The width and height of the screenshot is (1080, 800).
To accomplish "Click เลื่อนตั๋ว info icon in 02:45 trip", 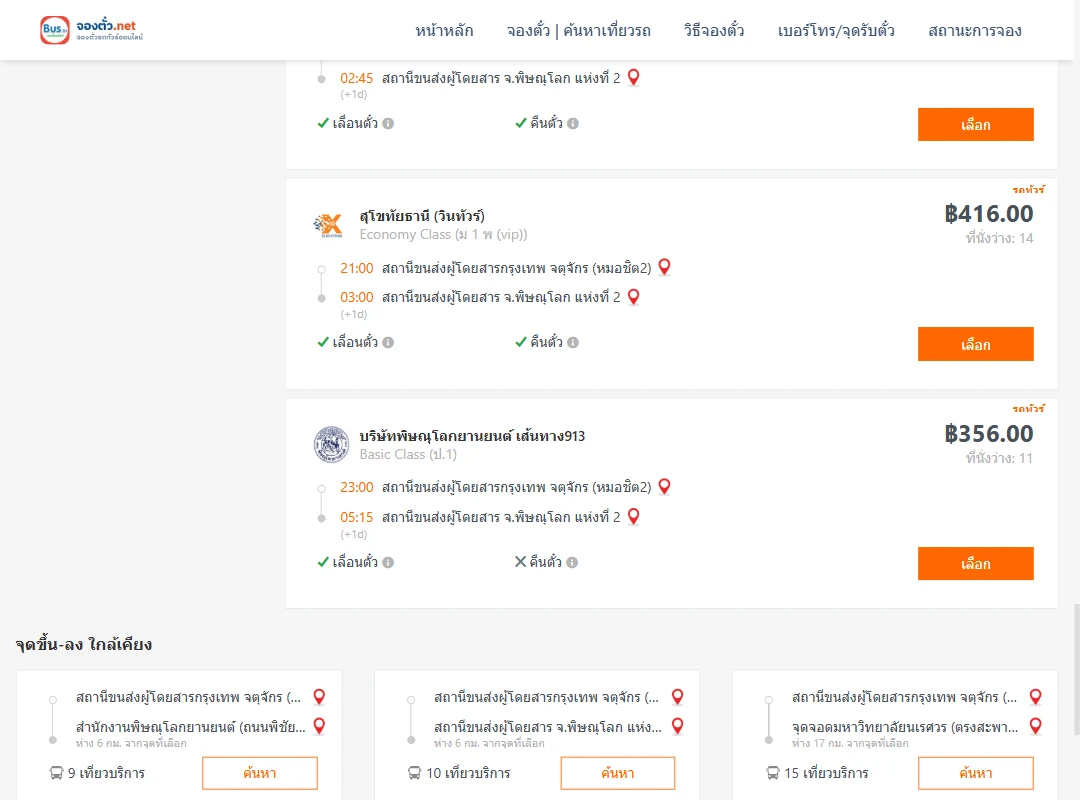I will 388,123.
